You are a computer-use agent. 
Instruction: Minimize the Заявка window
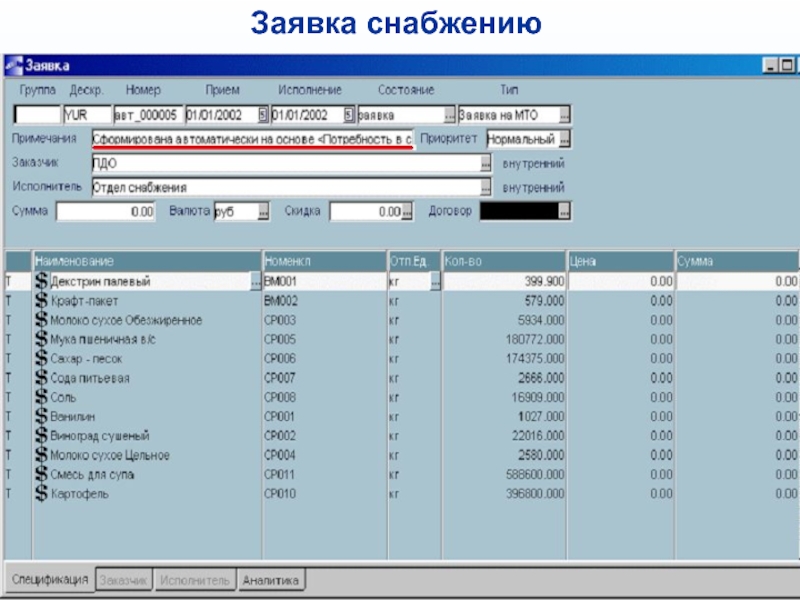click(x=770, y=65)
